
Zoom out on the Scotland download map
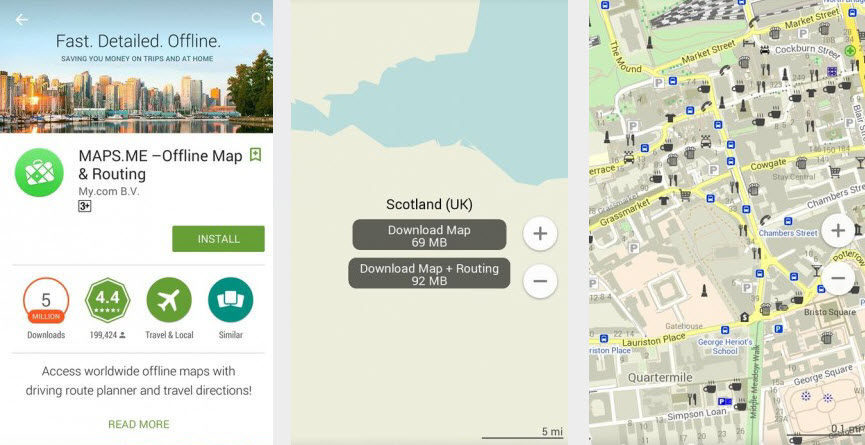pyautogui.click(x=540, y=281)
